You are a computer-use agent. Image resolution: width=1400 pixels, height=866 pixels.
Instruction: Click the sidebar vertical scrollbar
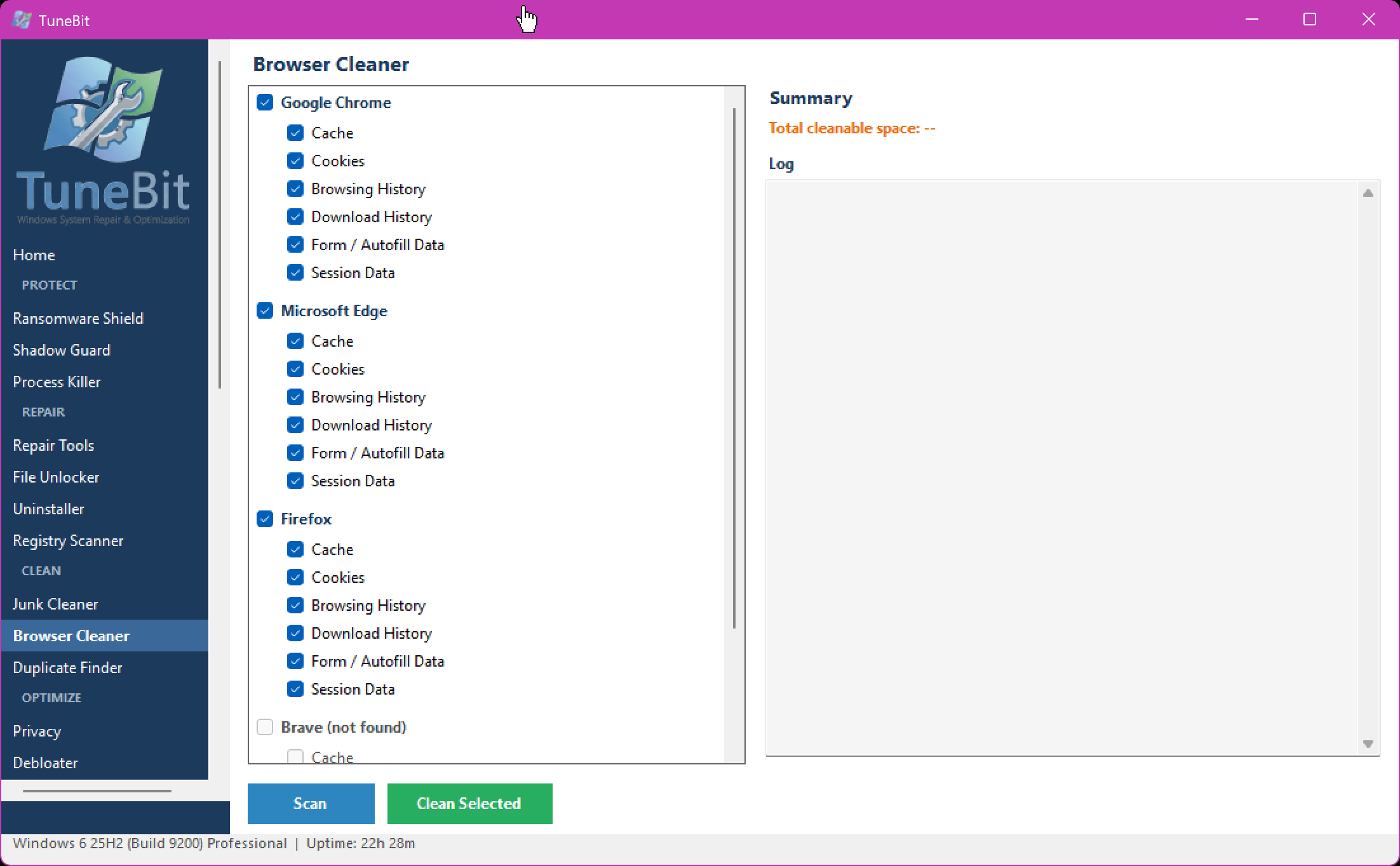pos(220,224)
